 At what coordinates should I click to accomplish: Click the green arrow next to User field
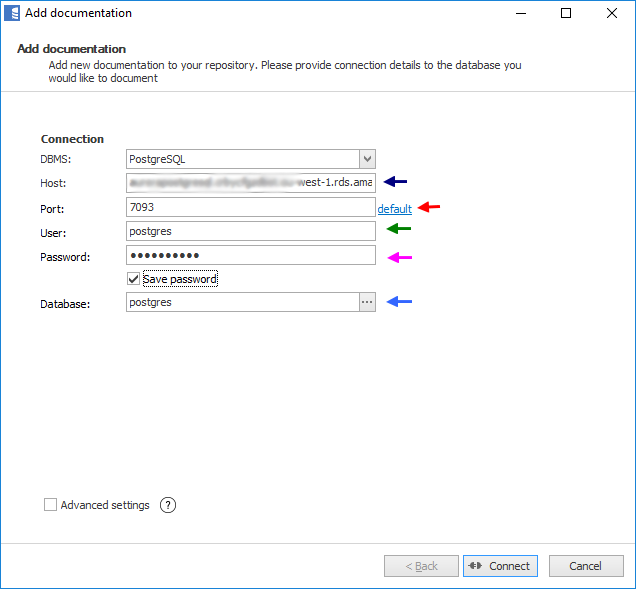click(399, 229)
